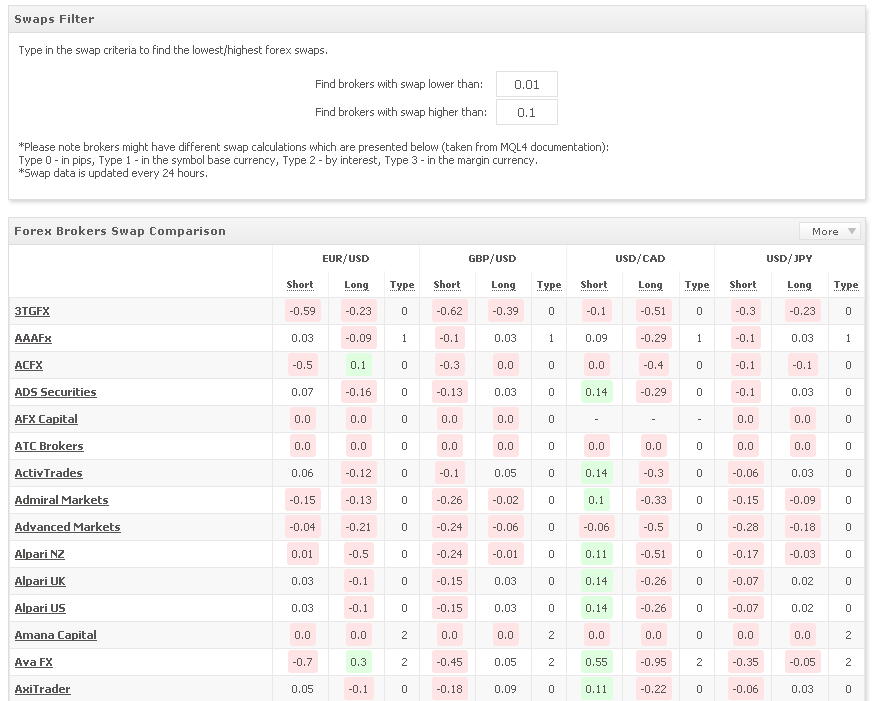Follow the AxiTrader broker link
Screen dimensions: 875x701
[x=42, y=689]
